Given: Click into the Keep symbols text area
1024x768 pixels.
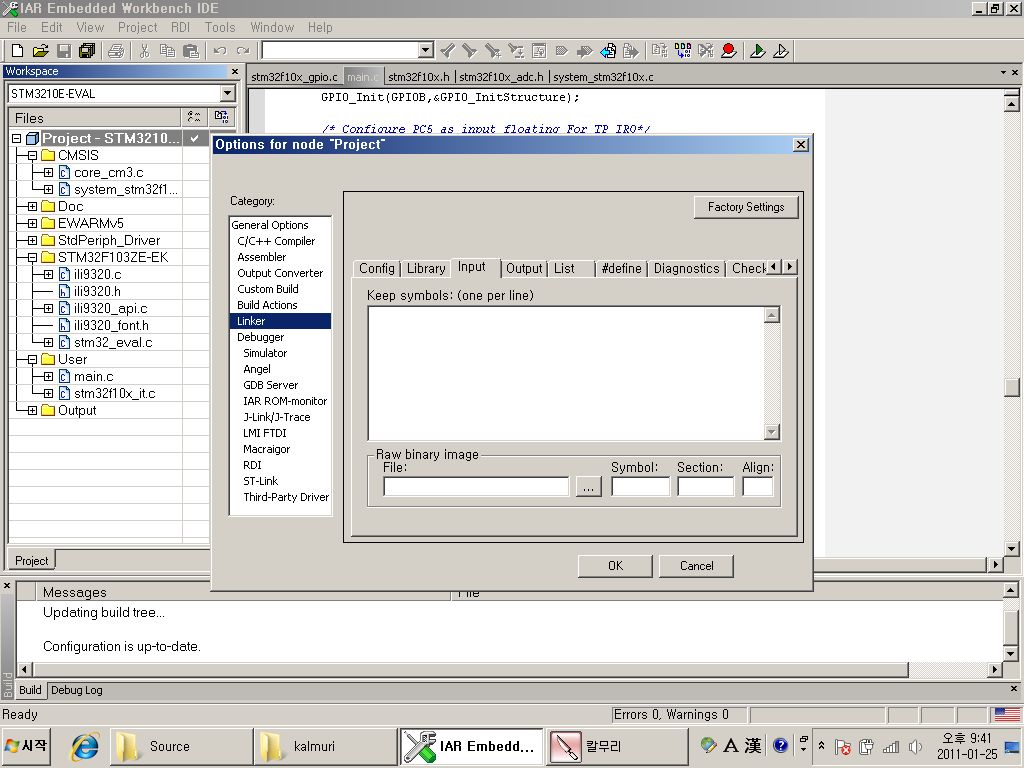Looking at the screenshot, I should [x=566, y=373].
